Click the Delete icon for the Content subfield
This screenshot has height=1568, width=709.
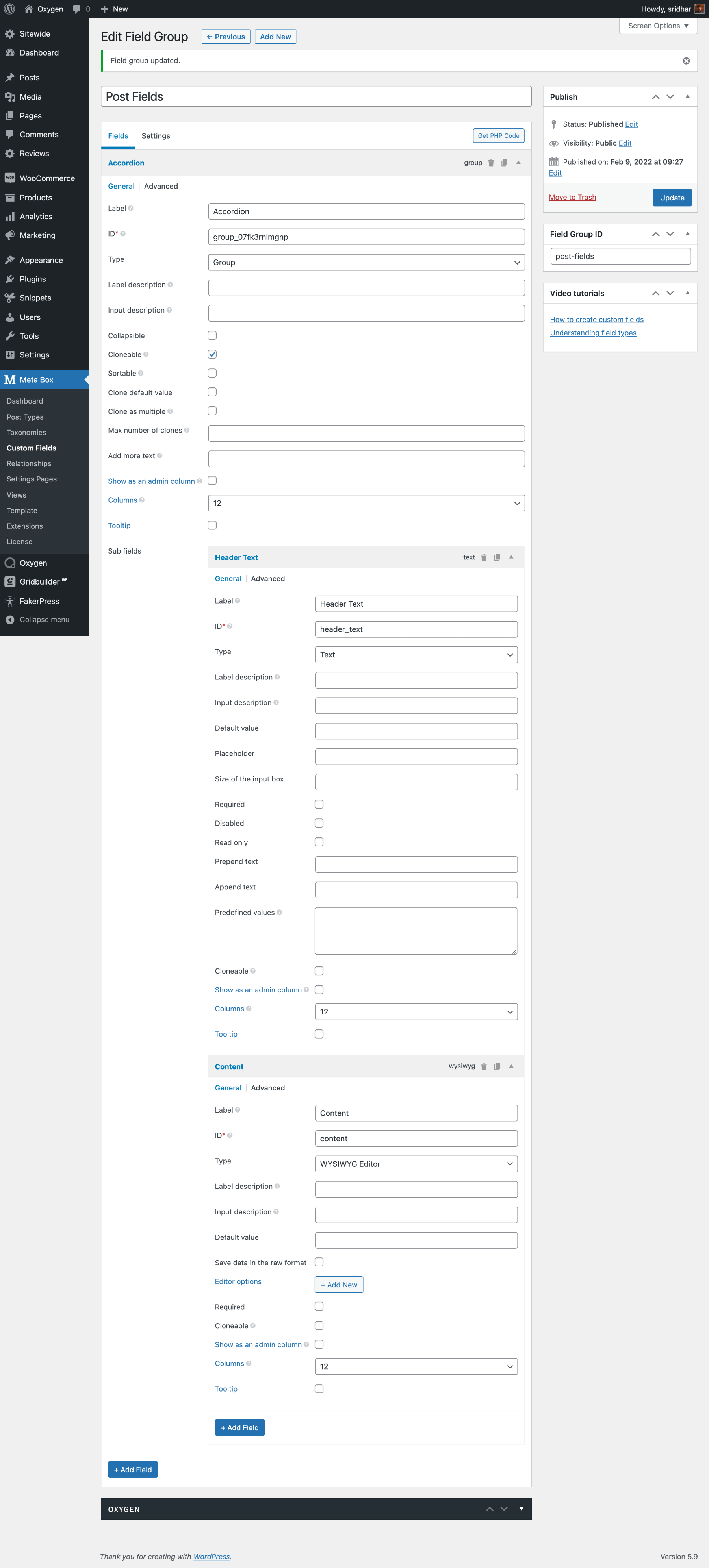click(484, 1066)
